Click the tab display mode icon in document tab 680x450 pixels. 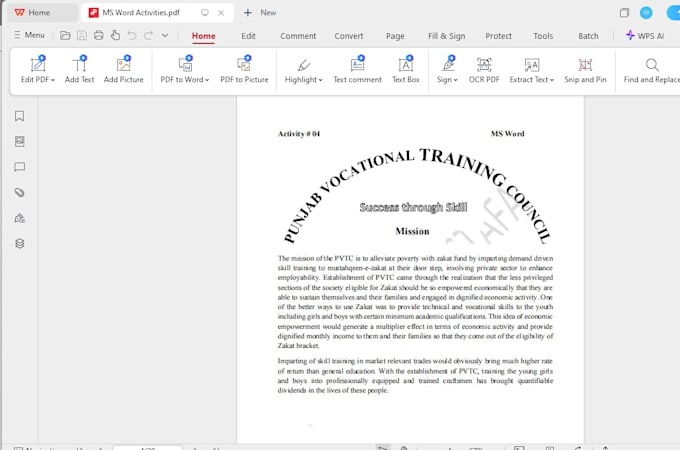[x=205, y=13]
